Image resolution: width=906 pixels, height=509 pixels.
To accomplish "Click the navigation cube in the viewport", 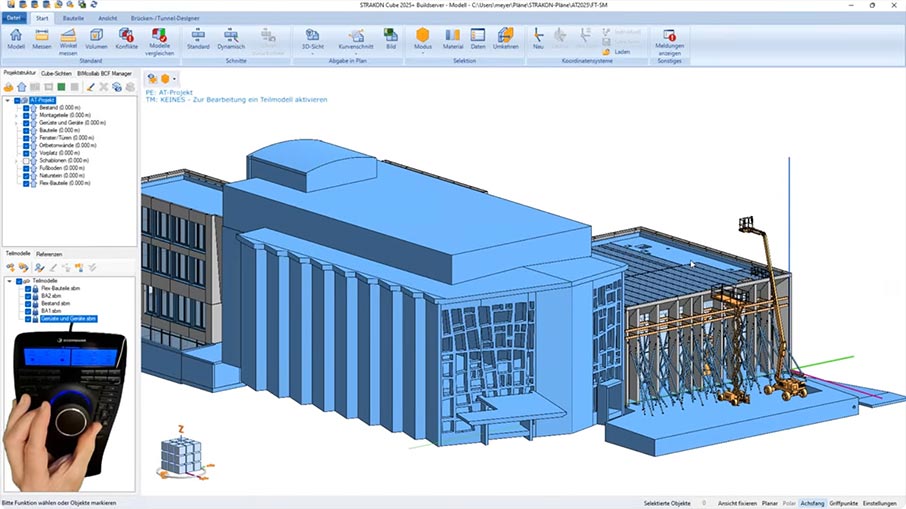I will [x=181, y=456].
